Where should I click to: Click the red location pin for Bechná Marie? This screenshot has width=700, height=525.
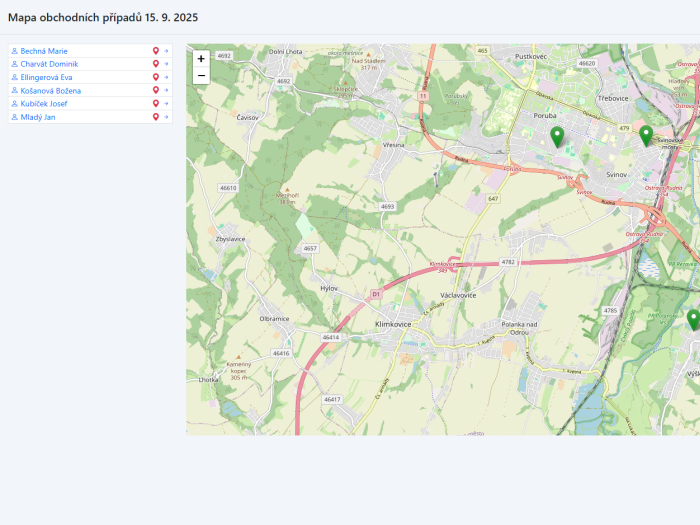pos(156,51)
